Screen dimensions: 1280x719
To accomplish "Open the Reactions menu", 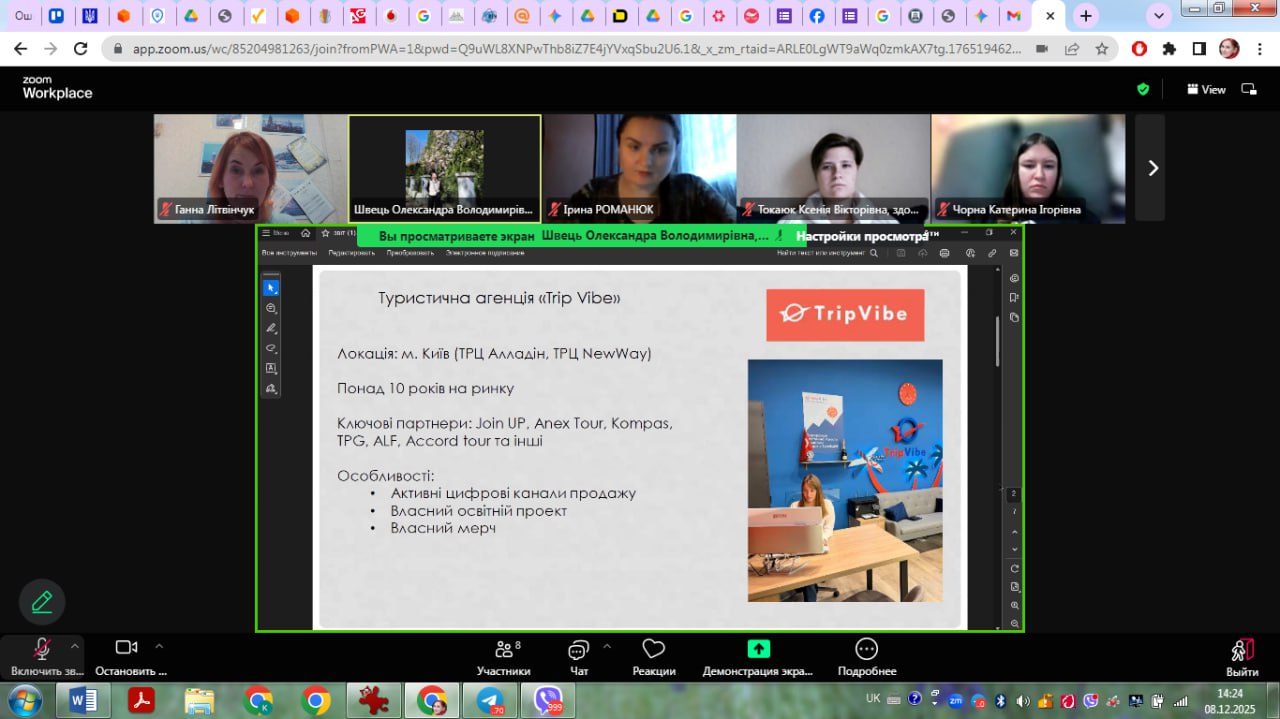I will click(653, 656).
